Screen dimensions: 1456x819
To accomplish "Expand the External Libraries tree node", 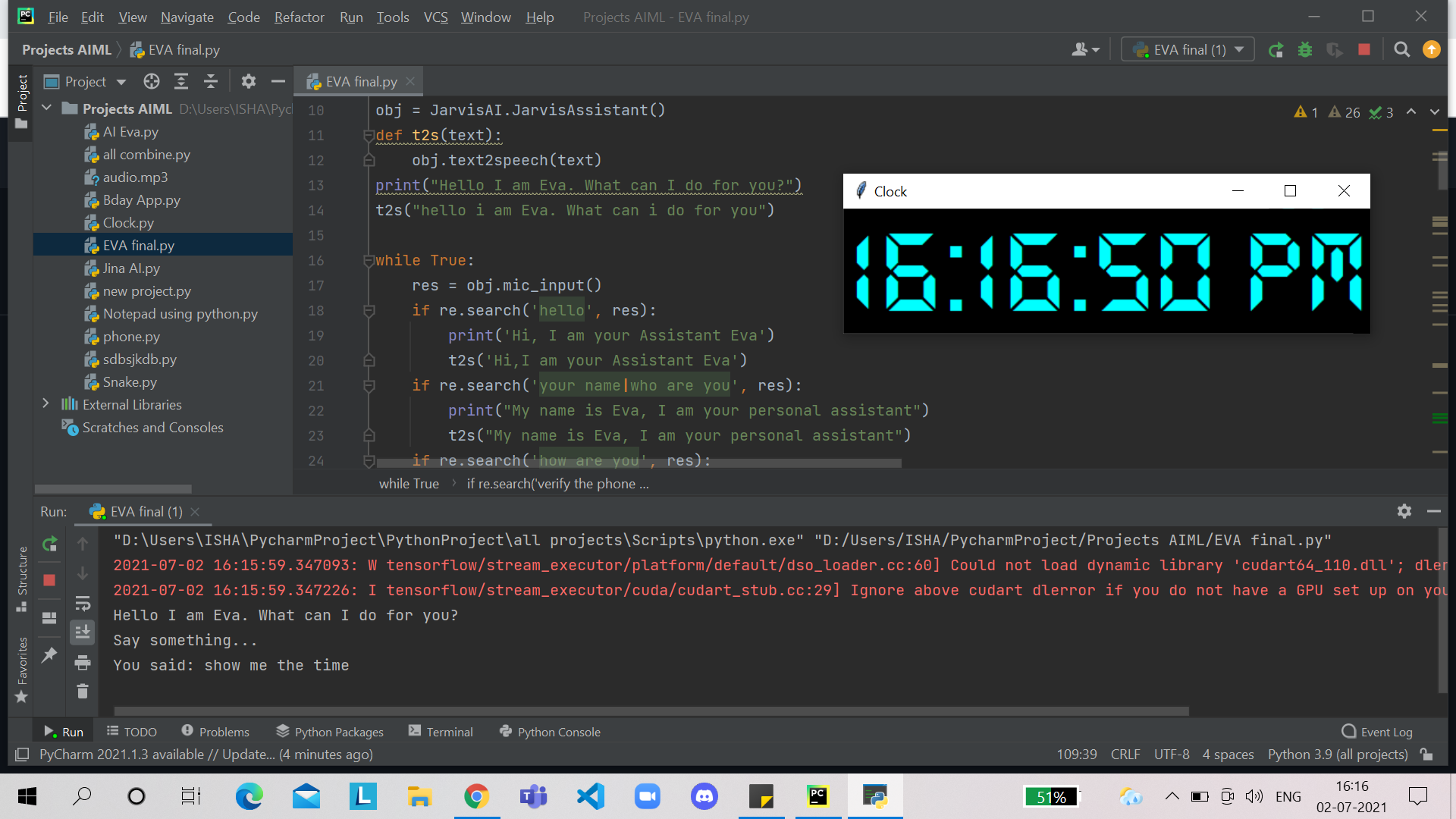I will pyautogui.click(x=45, y=404).
